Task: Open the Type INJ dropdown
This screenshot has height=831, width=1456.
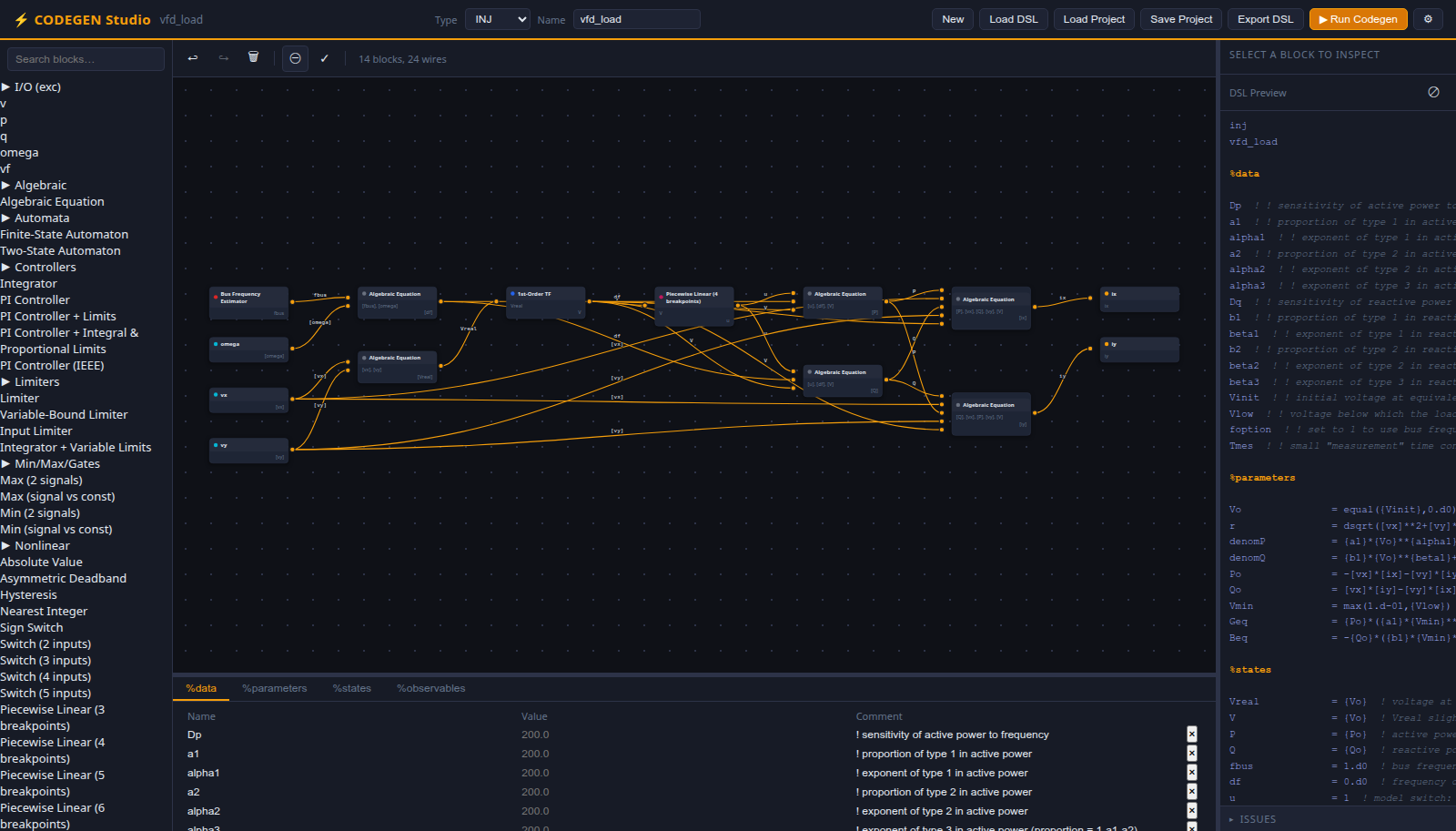Action: [x=497, y=19]
